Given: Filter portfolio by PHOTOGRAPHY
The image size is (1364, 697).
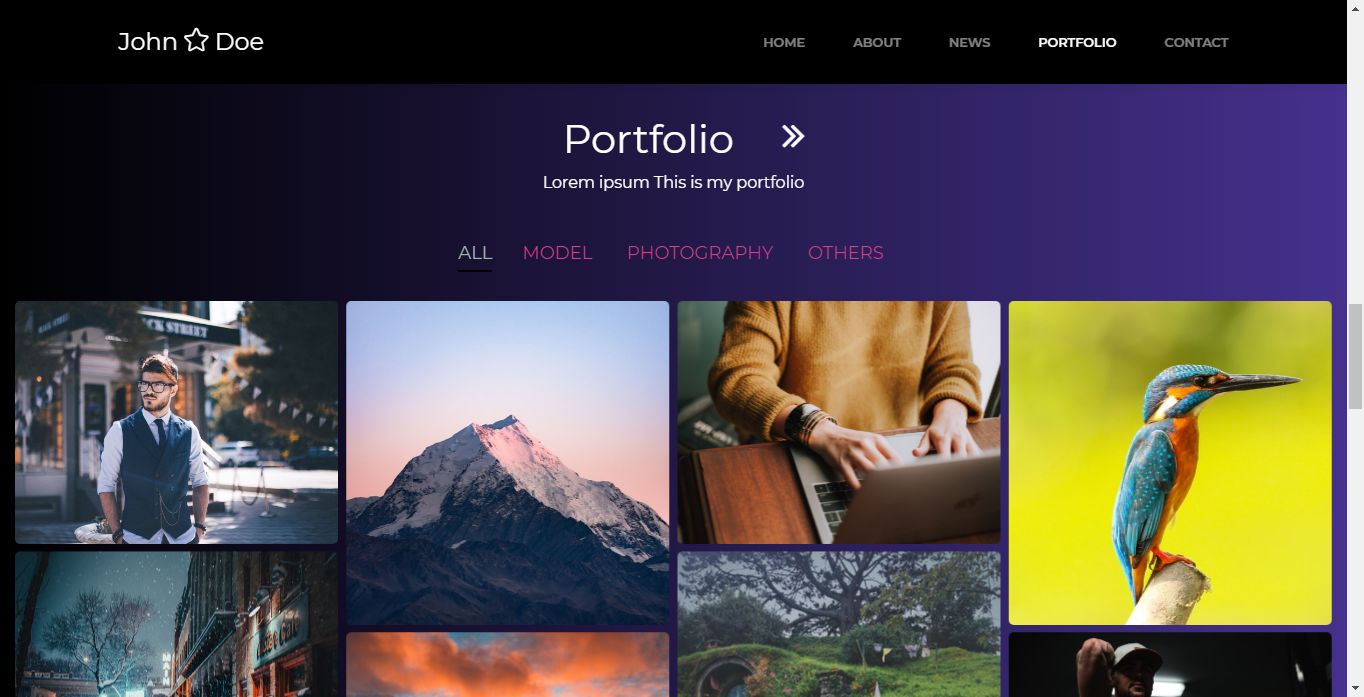Looking at the screenshot, I should (700, 253).
